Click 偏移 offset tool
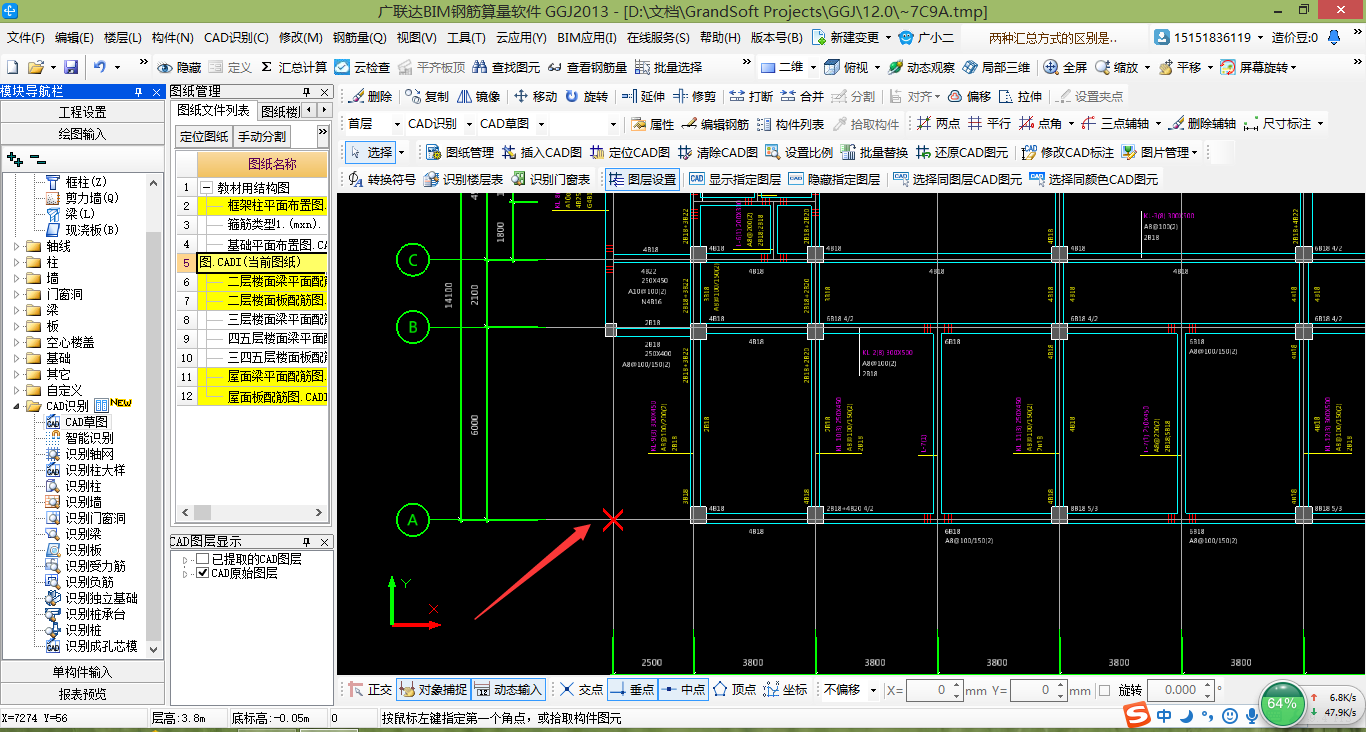Screen dimensions: 1366x732 tap(969, 96)
